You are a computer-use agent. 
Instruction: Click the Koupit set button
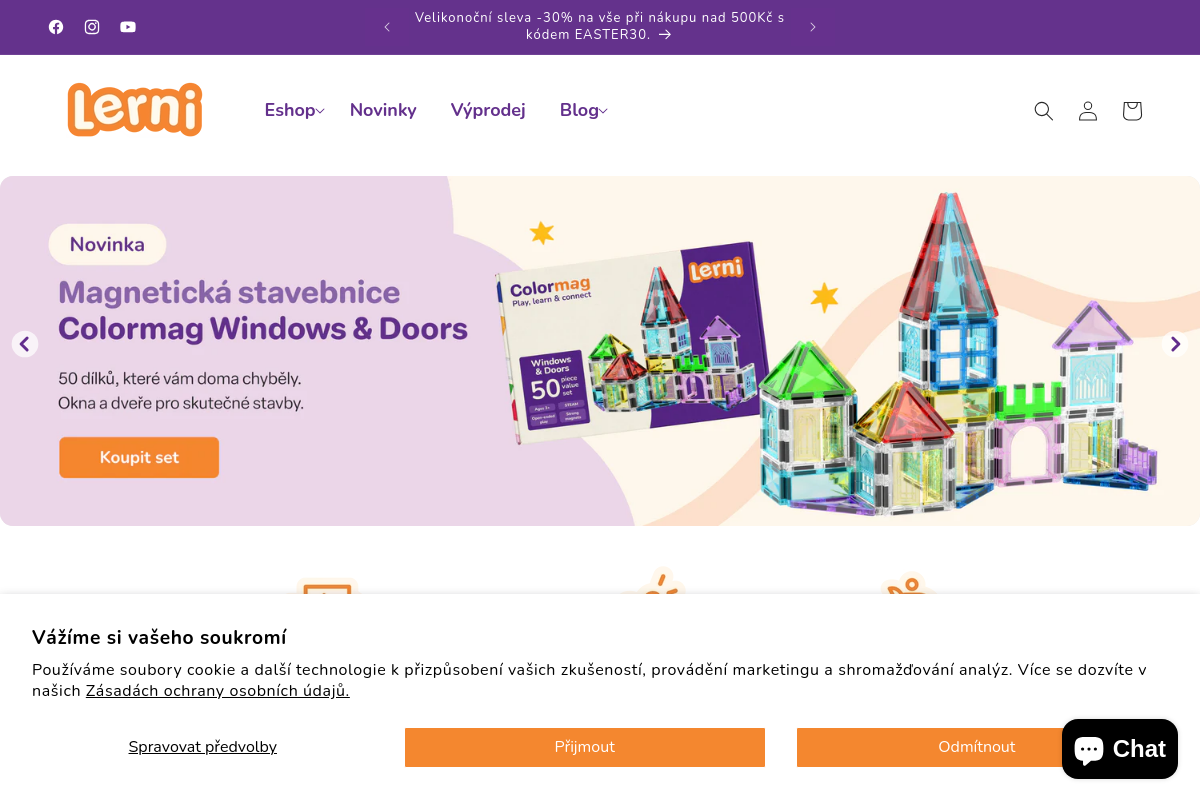[x=139, y=457]
